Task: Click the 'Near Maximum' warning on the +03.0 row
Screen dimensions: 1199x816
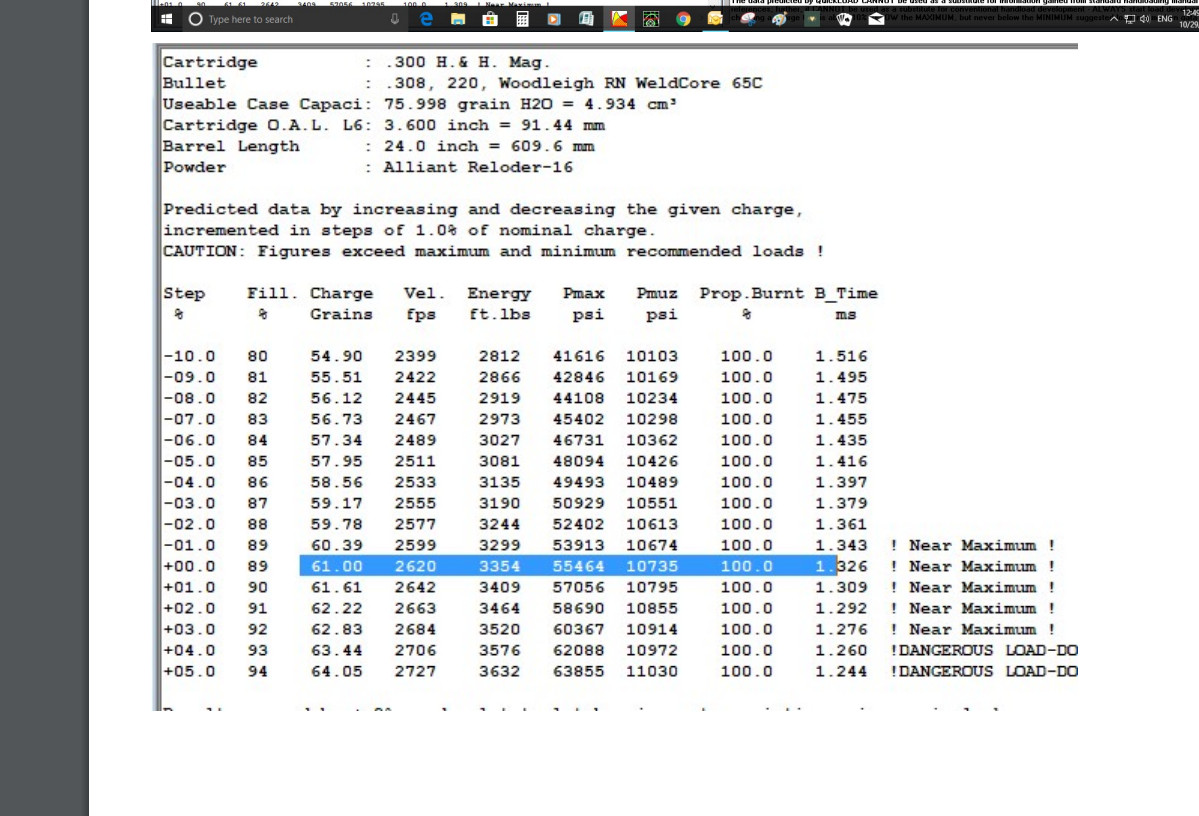Action: coord(973,629)
